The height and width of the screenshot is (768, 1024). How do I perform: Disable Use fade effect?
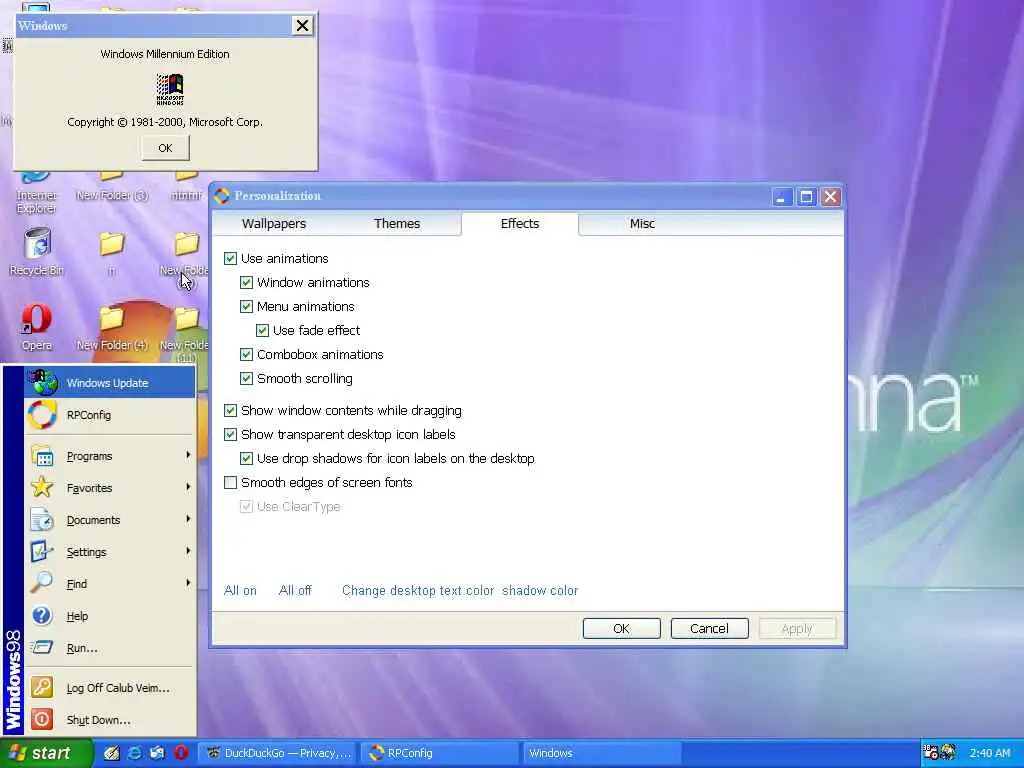click(x=262, y=330)
